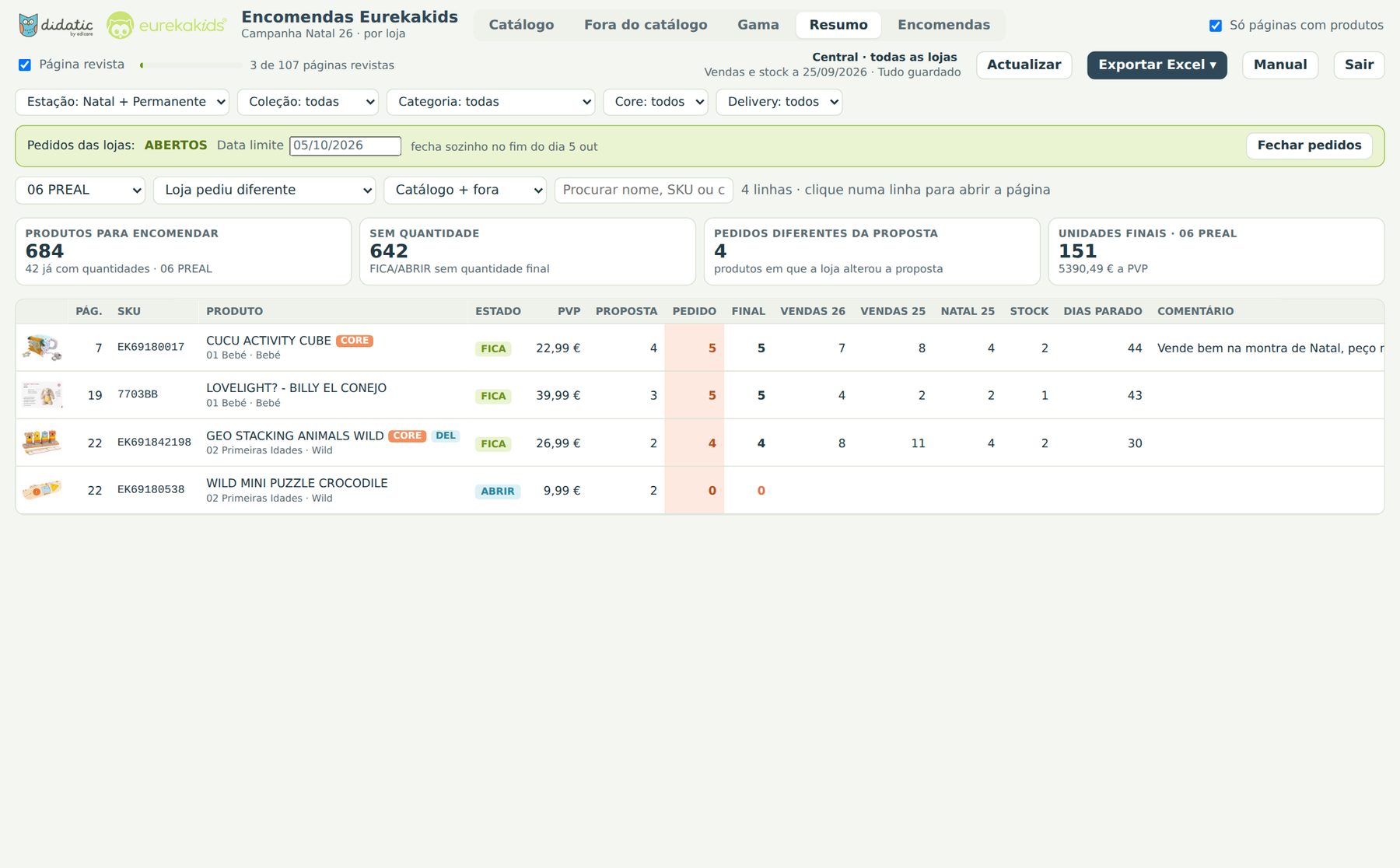Change the 06 PREAL store selector
Screen dimensions: 1400x868
pyautogui.click(x=80, y=191)
